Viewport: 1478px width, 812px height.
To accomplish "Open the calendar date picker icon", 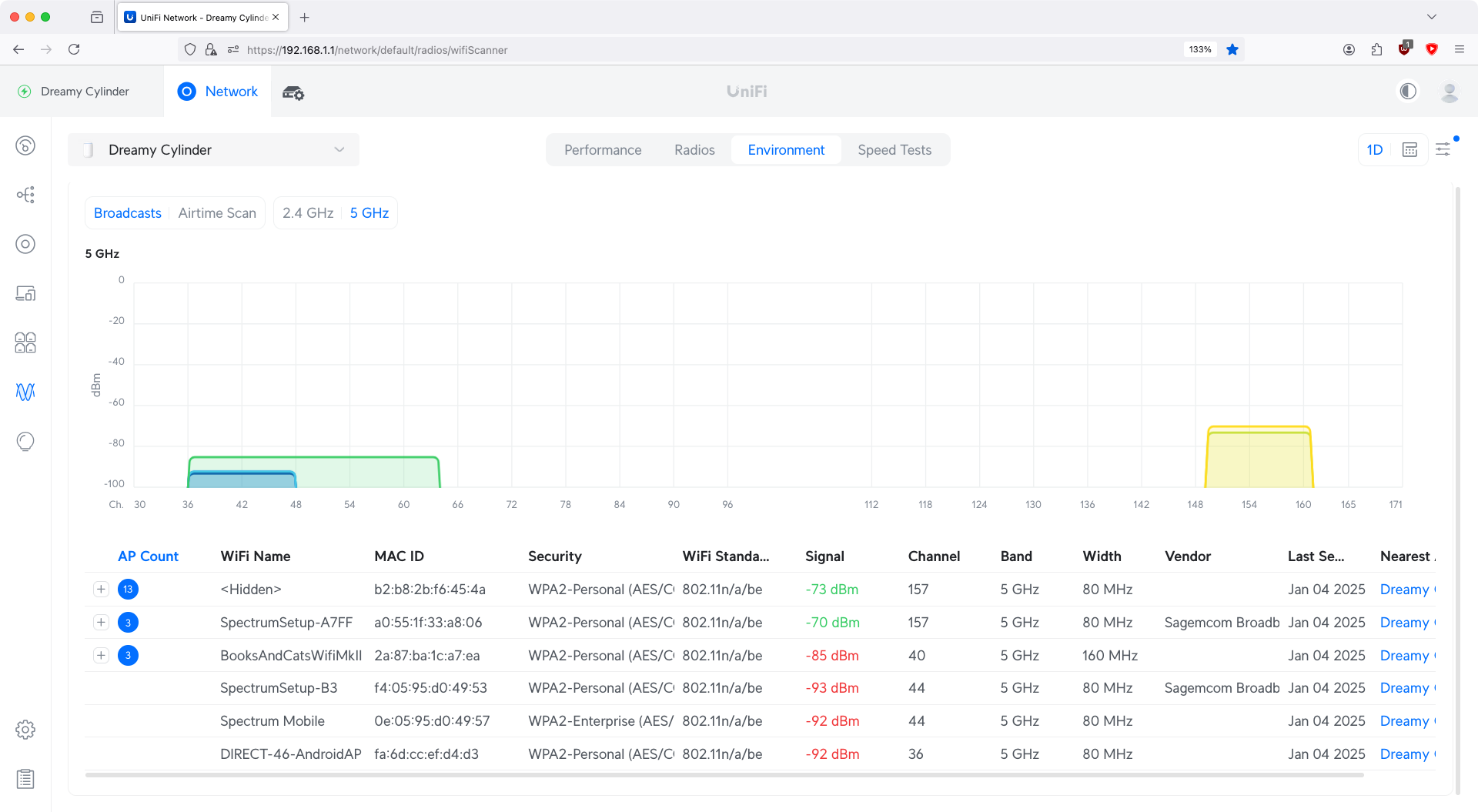I will (1409, 150).
